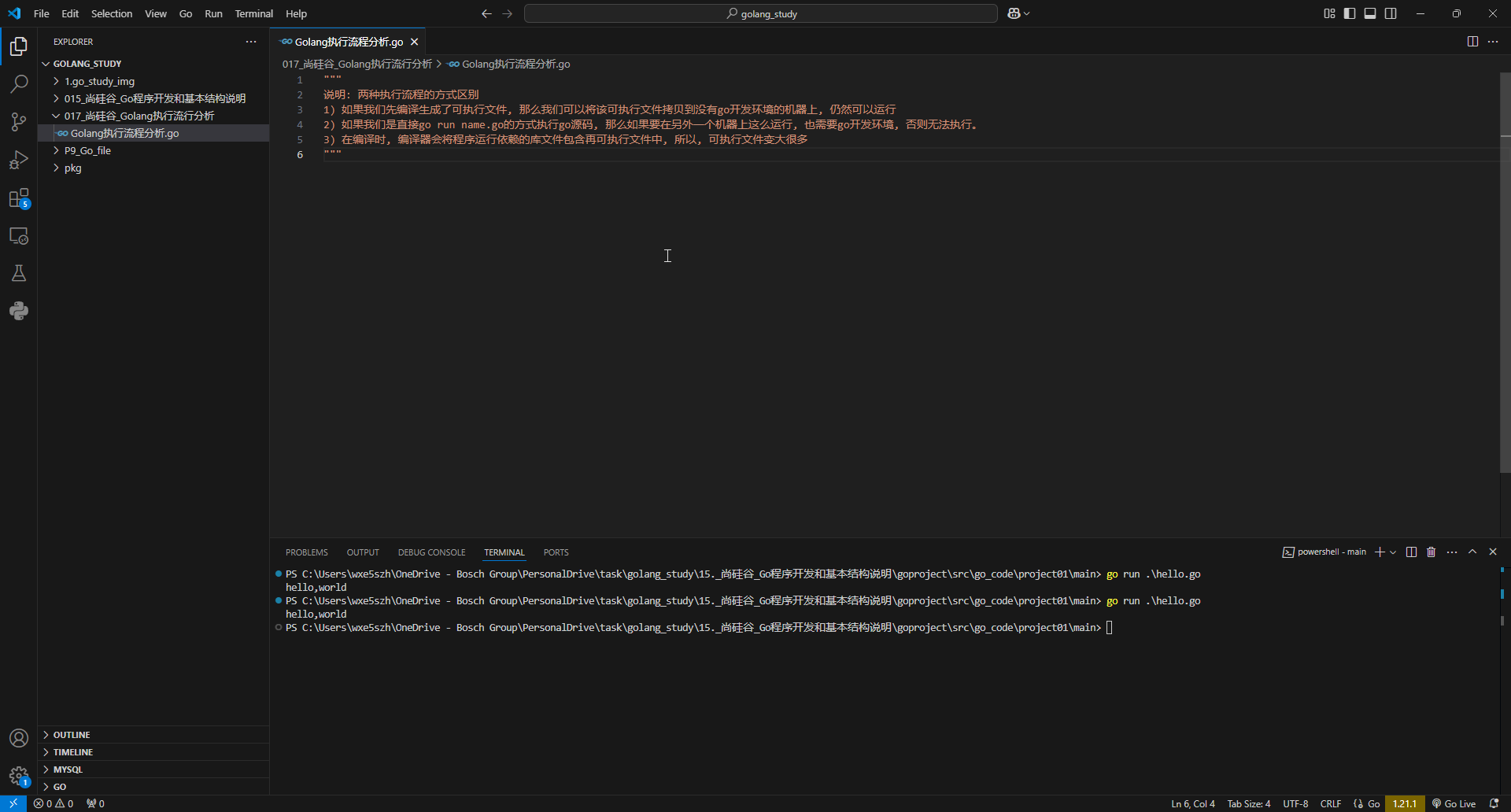This screenshot has height=812, width=1511.
Task: Expand the MYSQL section
Action: (153, 770)
